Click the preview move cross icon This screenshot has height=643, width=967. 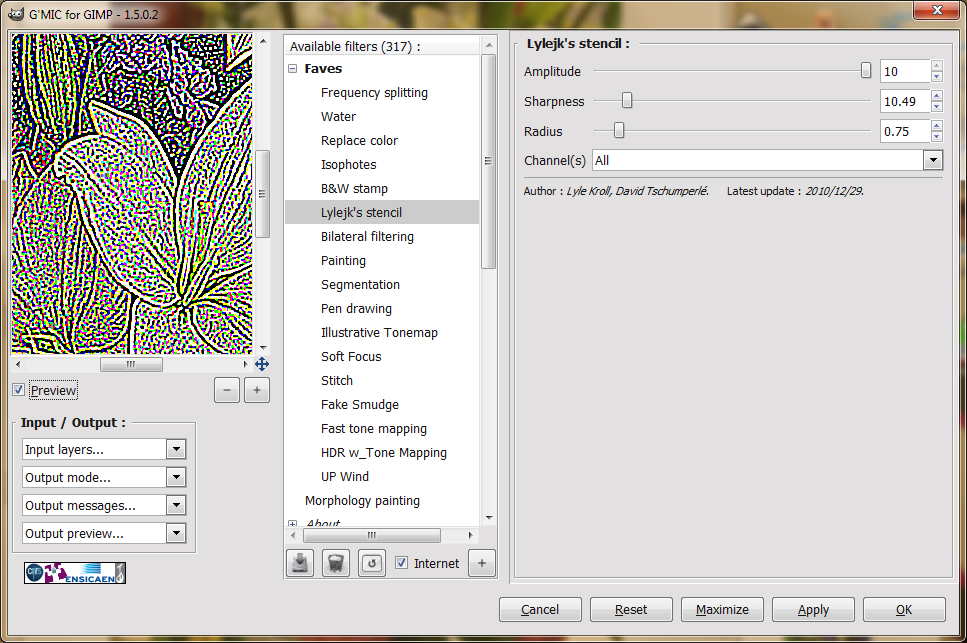(262, 364)
